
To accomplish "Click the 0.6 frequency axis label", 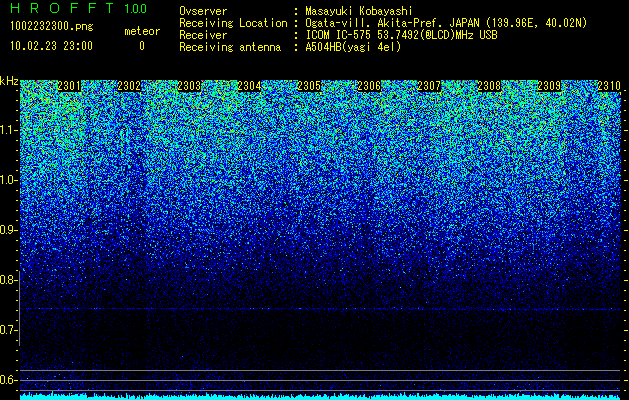I will [x=8, y=380].
